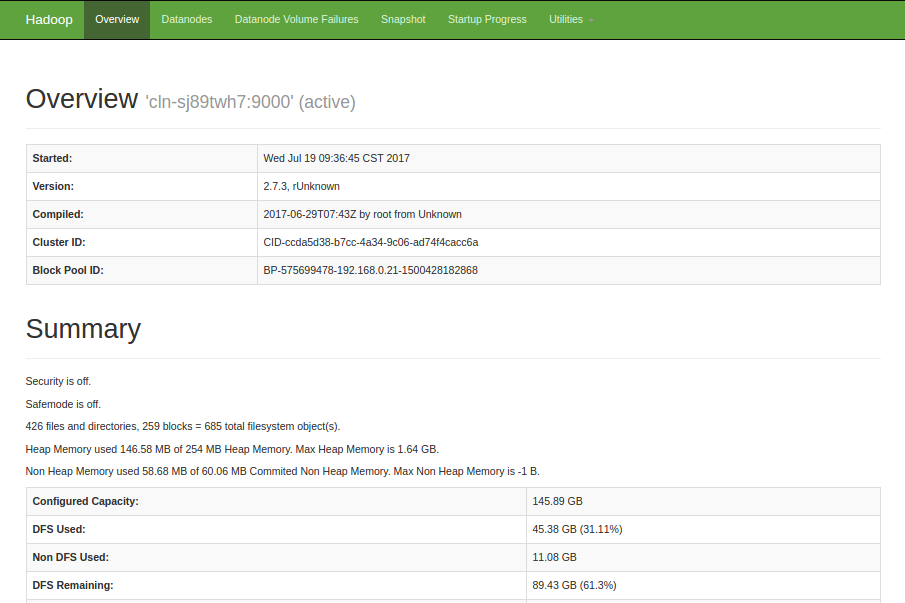
Task: Click the Hadoop brand logo text
Action: point(49,19)
